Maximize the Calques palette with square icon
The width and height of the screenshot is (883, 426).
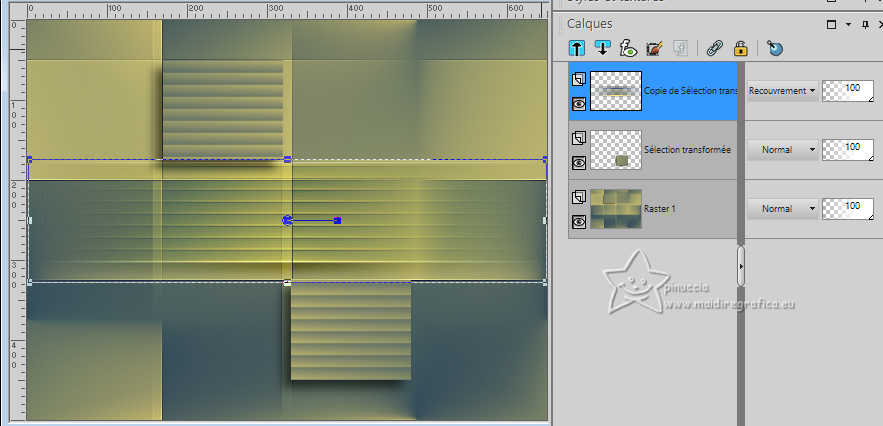pos(831,24)
